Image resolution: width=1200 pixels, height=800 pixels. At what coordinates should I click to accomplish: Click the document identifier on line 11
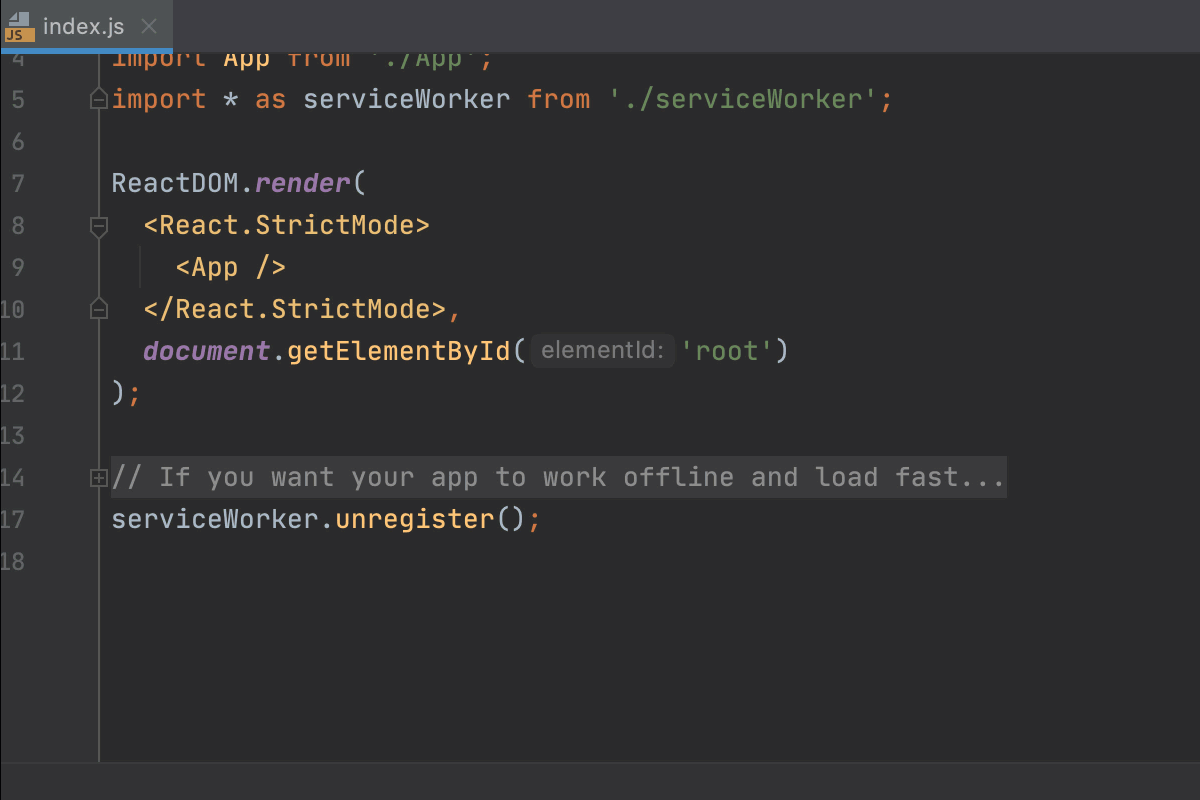[205, 350]
